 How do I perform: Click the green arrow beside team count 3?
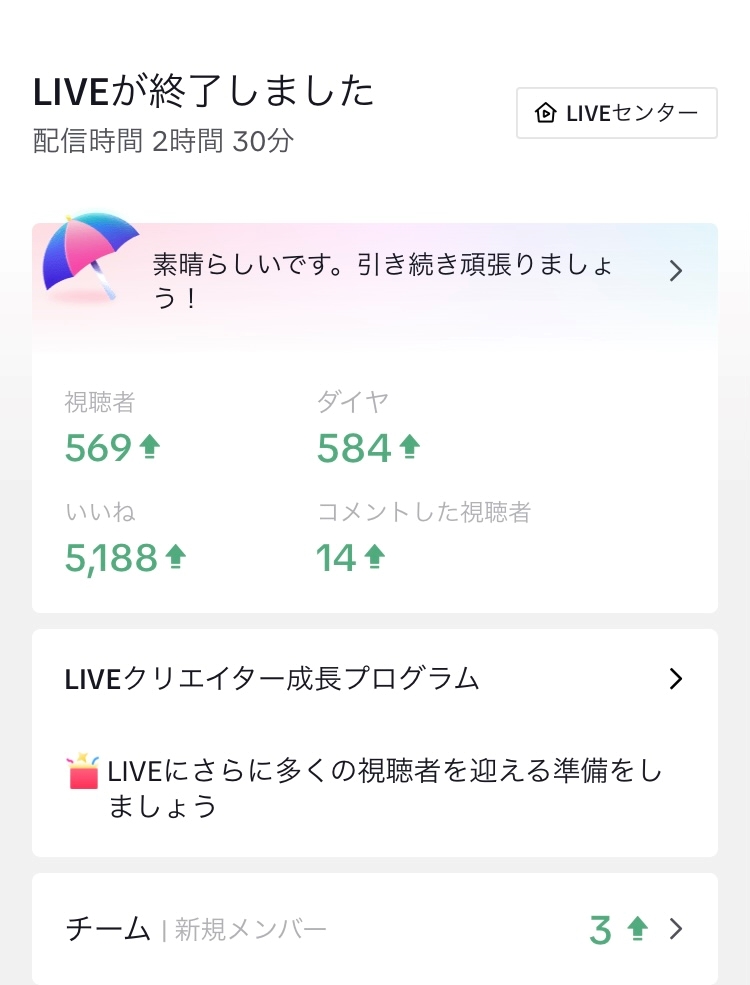[x=637, y=929]
